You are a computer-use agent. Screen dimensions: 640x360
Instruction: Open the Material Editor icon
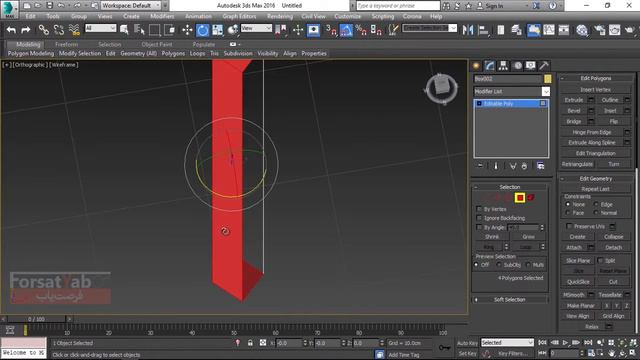[582, 30]
